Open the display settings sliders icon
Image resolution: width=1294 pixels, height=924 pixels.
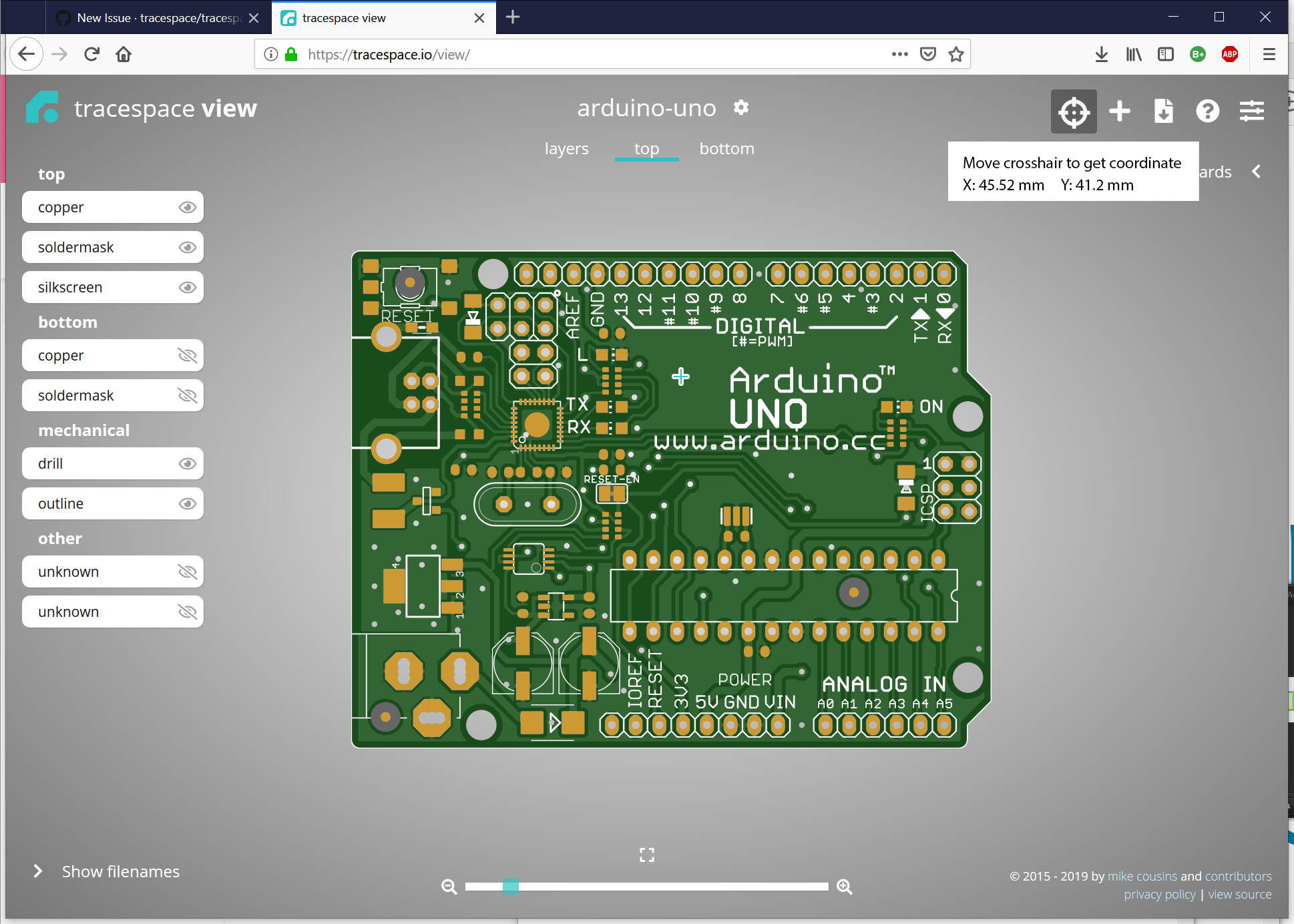click(1251, 111)
